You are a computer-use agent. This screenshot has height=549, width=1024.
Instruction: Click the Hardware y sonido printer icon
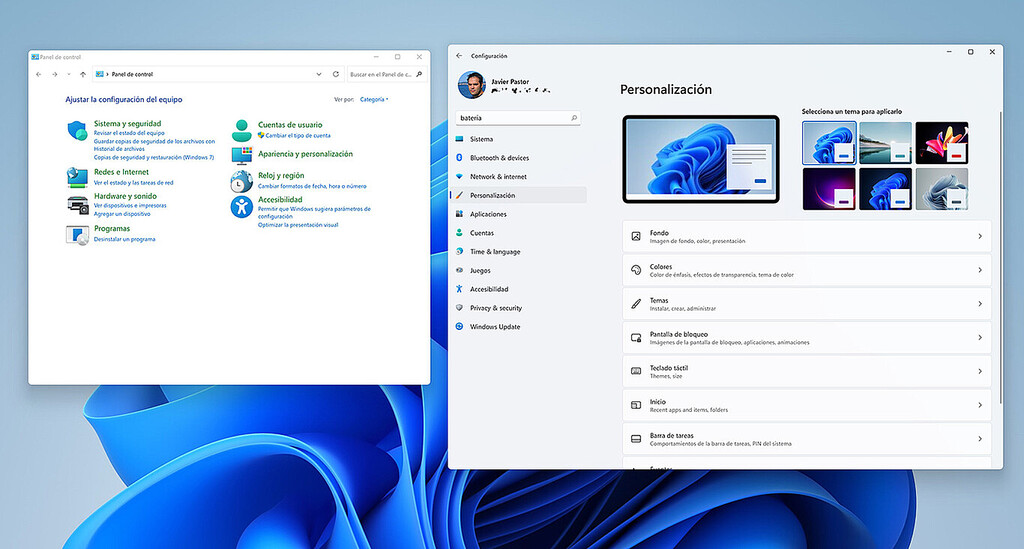click(78, 205)
